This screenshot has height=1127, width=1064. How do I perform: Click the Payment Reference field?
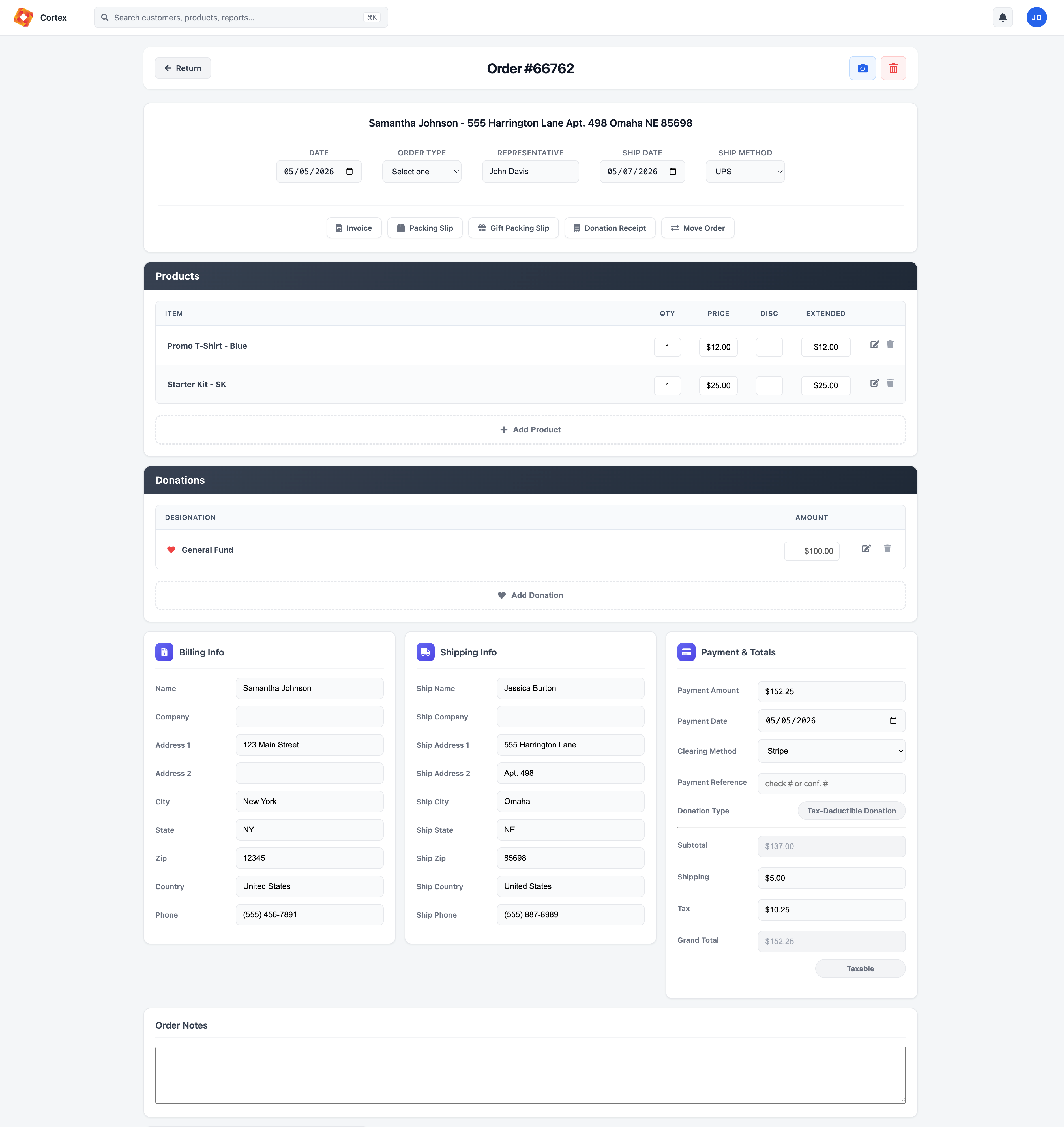point(831,784)
